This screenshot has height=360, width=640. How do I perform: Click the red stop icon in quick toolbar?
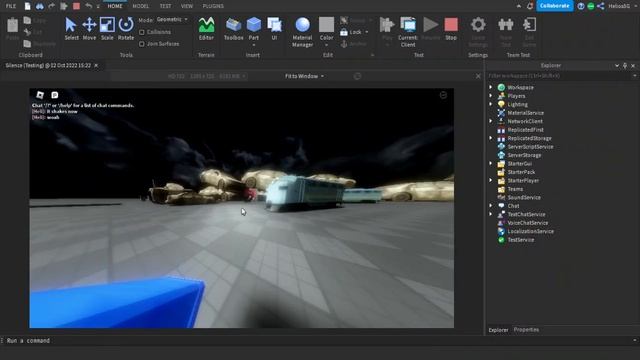click(x=76, y=6)
